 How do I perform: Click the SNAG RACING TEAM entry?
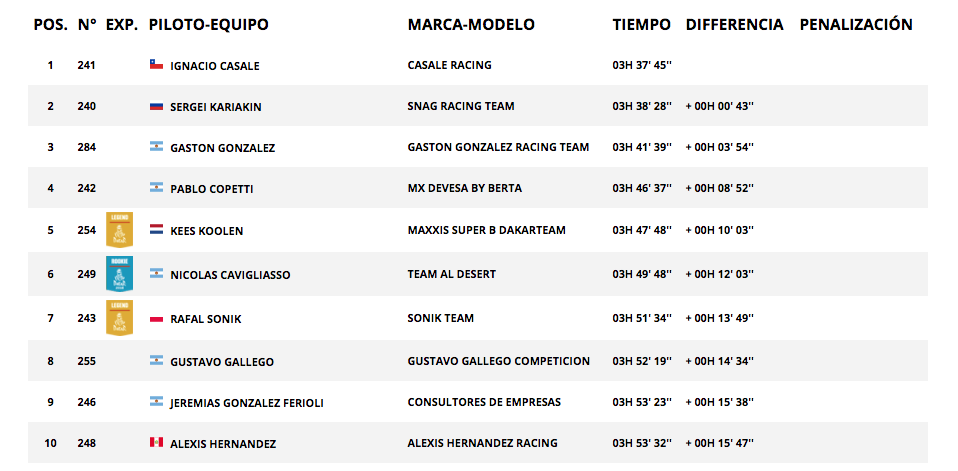pyautogui.click(x=461, y=106)
